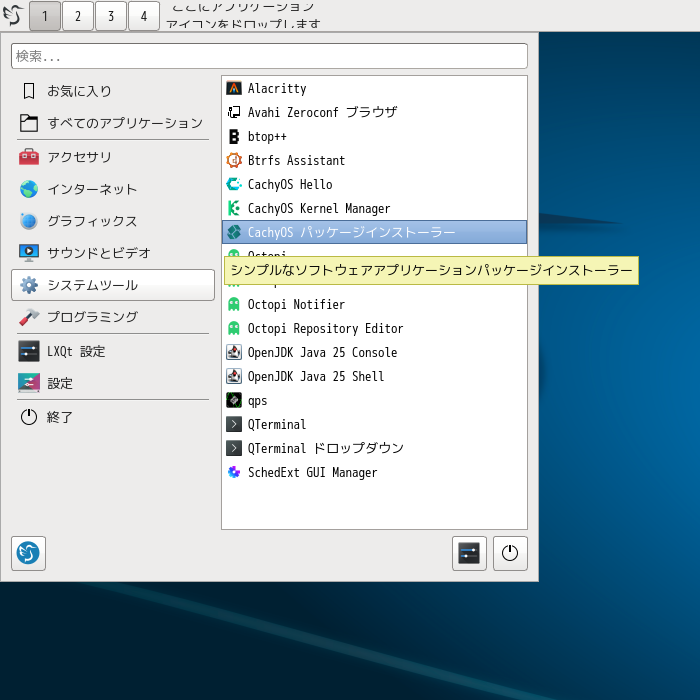The image size is (700, 700).
Task: Open btop++ system monitor
Action: [374, 136]
